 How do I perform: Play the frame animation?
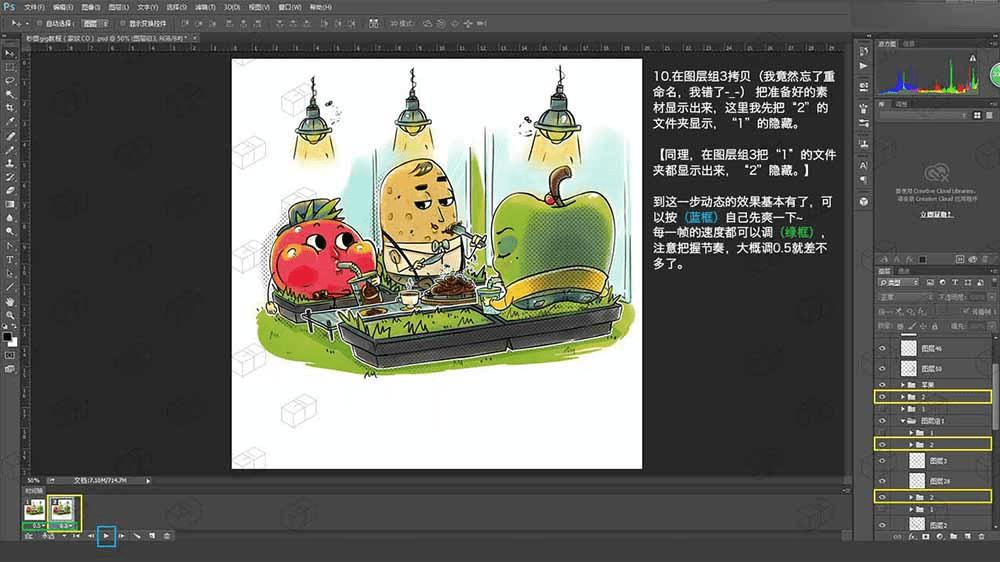(106, 536)
